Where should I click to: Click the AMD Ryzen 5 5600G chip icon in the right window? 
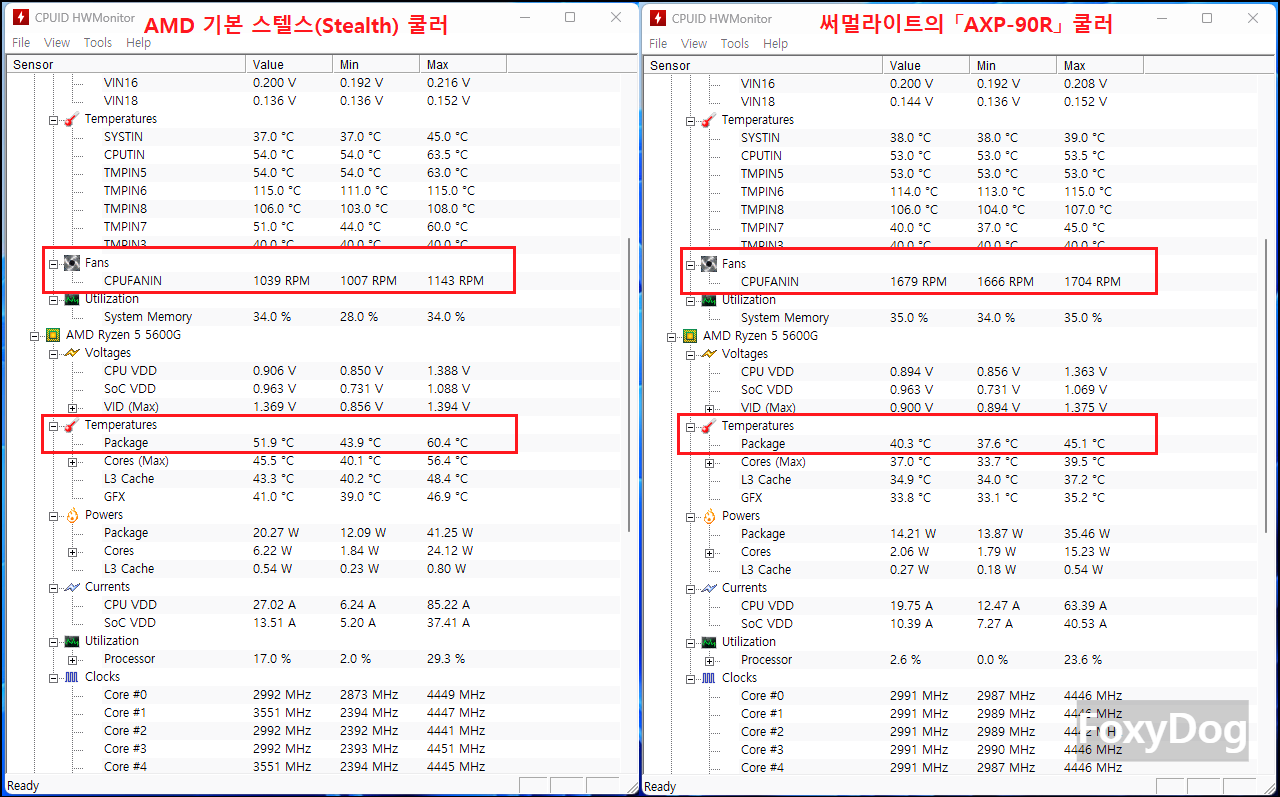[690, 336]
